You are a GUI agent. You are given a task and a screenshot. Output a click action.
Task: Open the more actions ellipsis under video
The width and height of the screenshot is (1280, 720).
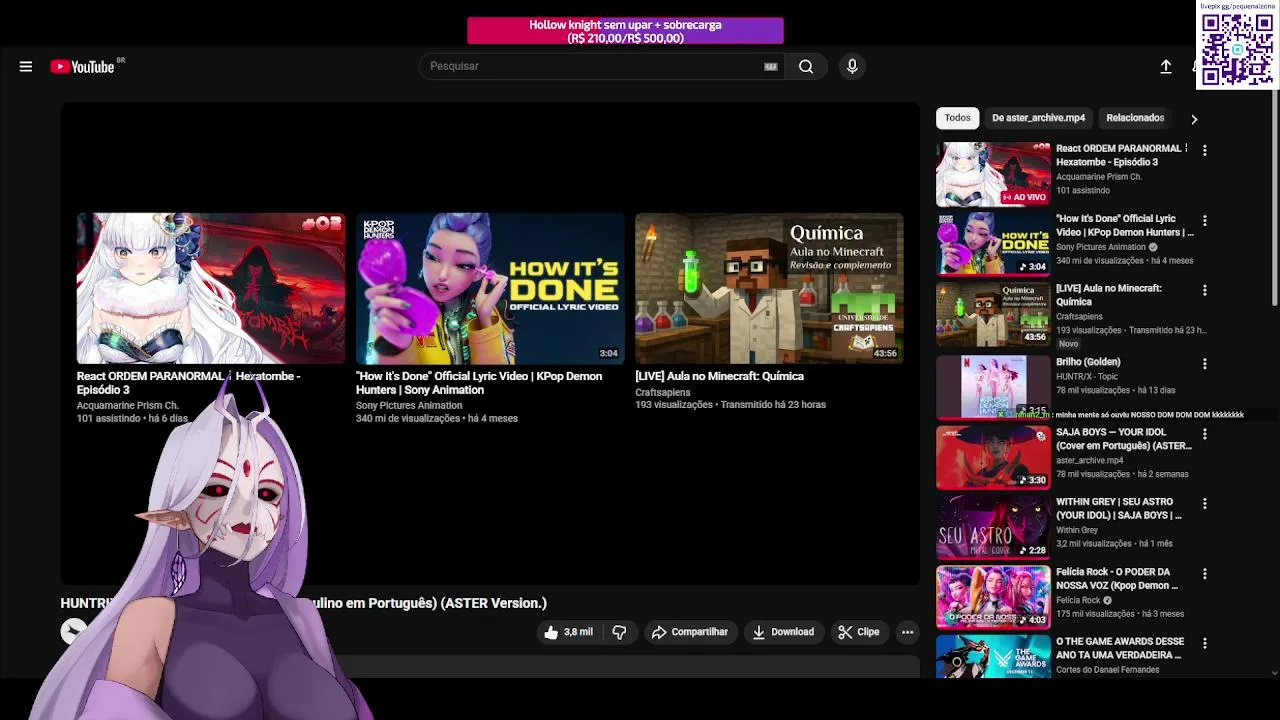coord(907,632)
